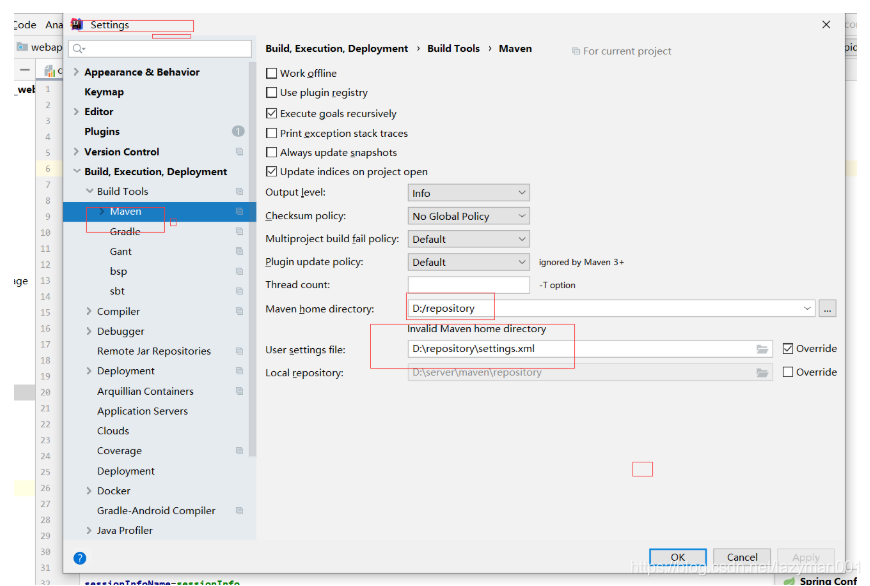Select Plugins in settings tree
The width and height of the screenshot is (870, 586).
click(x=102, y=132)
